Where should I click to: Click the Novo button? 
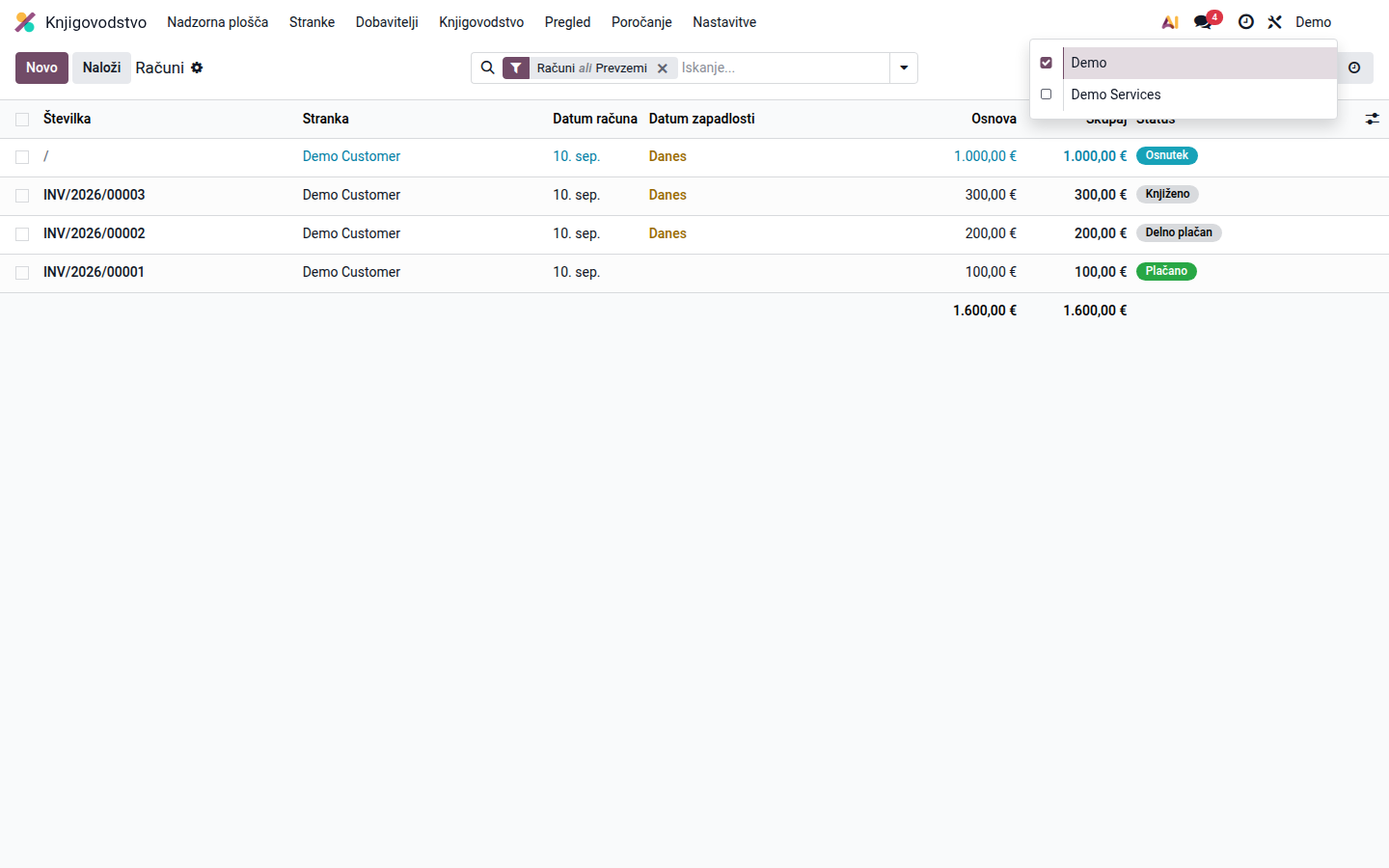tap(41, 68)
